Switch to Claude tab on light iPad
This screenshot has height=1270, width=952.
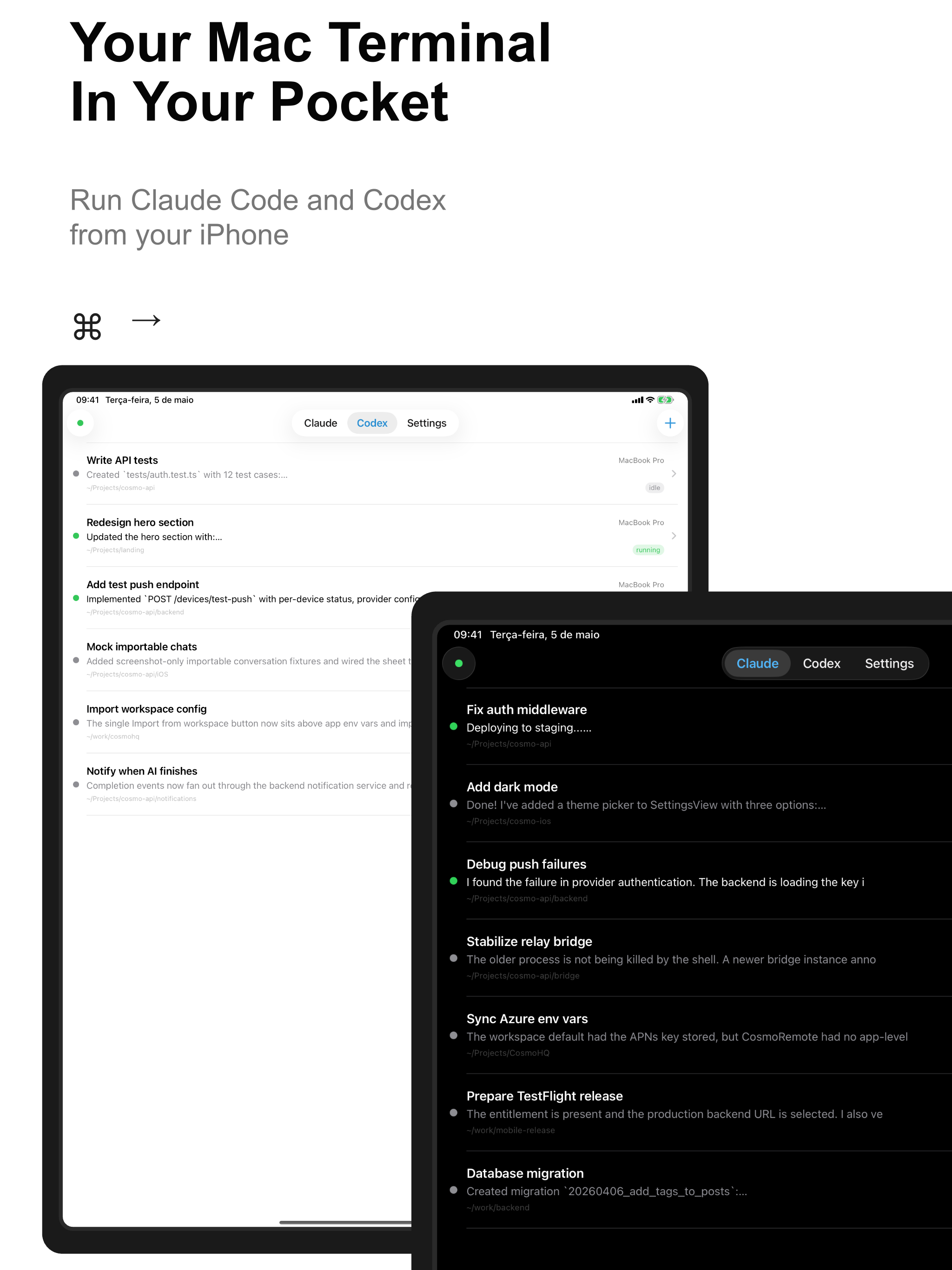(320, 423)
